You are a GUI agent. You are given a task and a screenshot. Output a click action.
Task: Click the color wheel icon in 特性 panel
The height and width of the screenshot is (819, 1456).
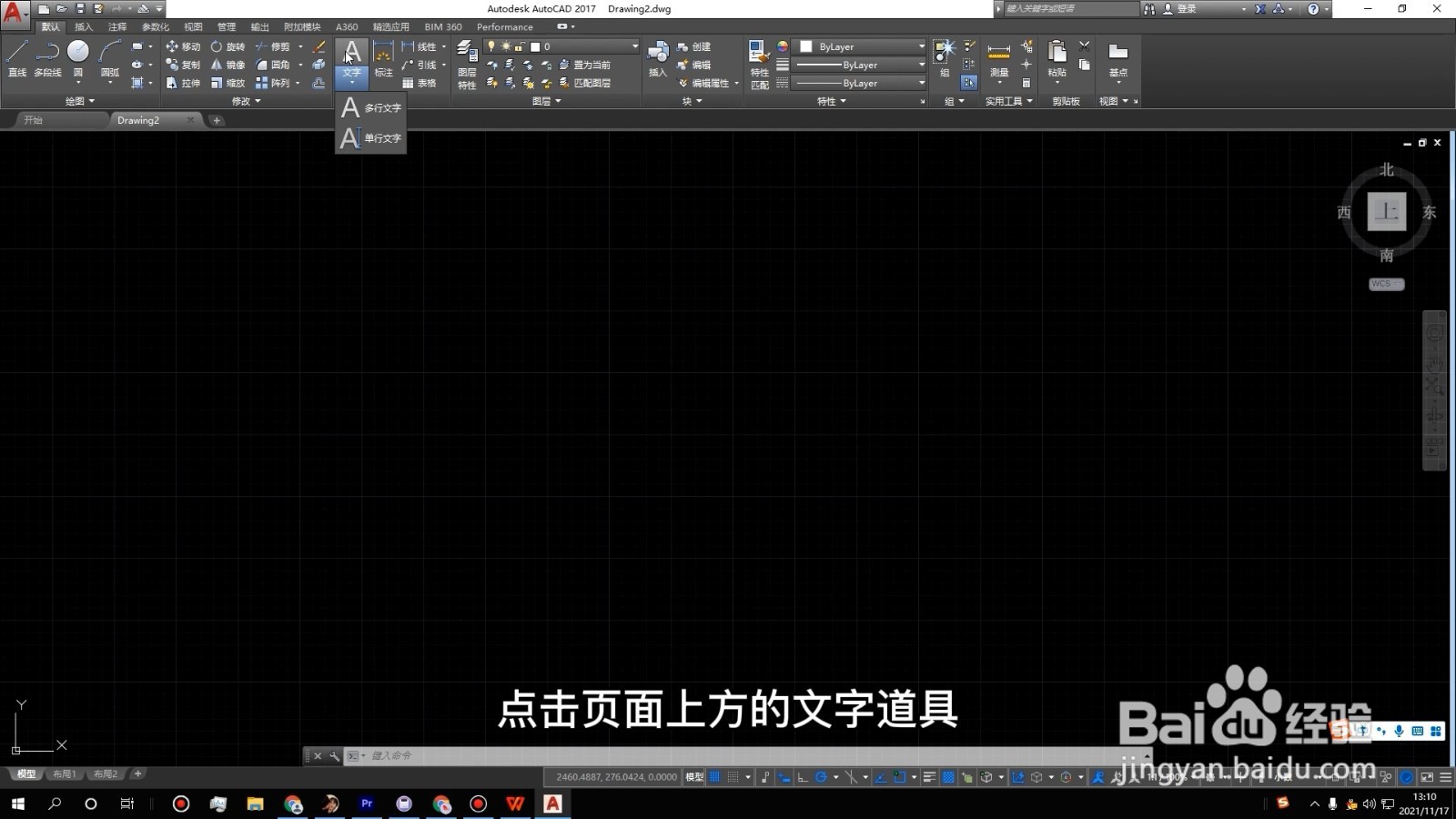tap(782, 46)
